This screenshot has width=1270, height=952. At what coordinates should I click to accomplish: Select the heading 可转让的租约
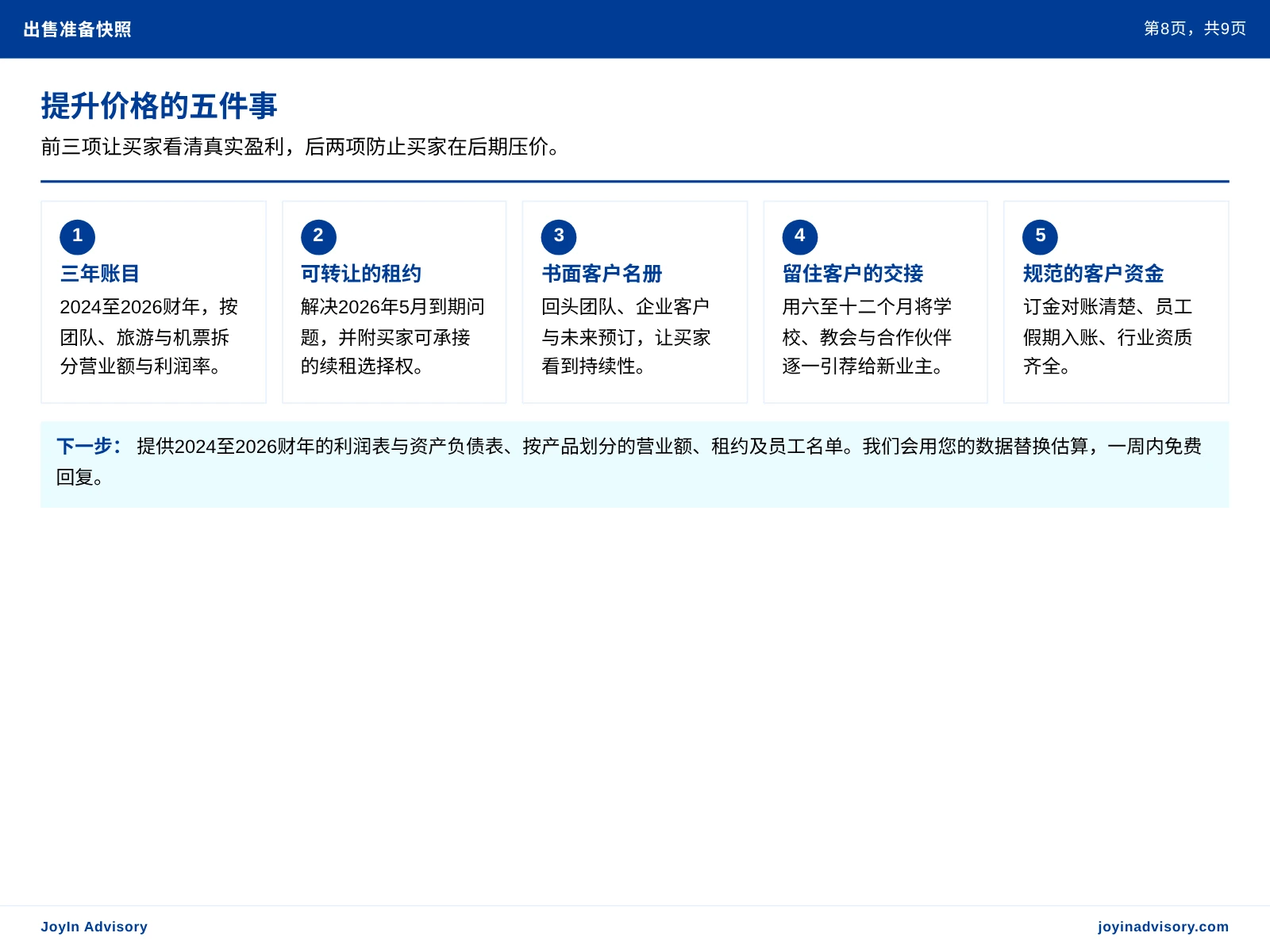[361, 274]
